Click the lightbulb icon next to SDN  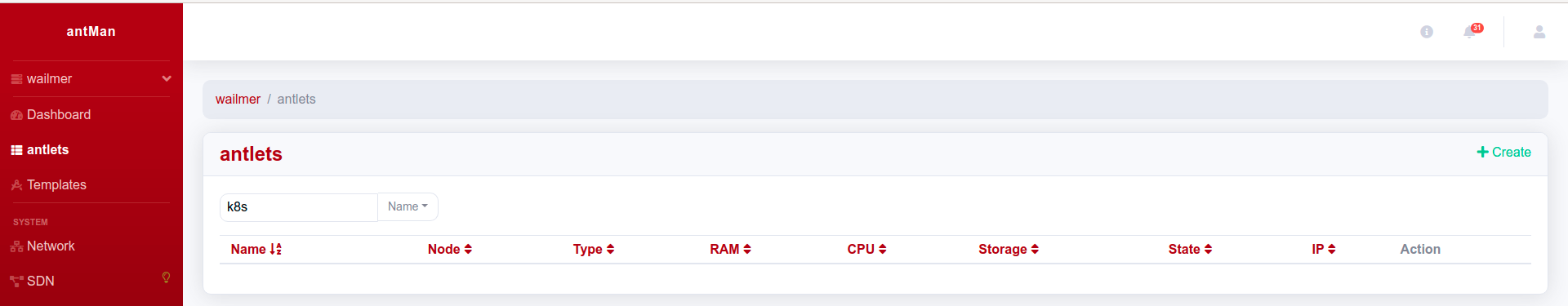166,277
